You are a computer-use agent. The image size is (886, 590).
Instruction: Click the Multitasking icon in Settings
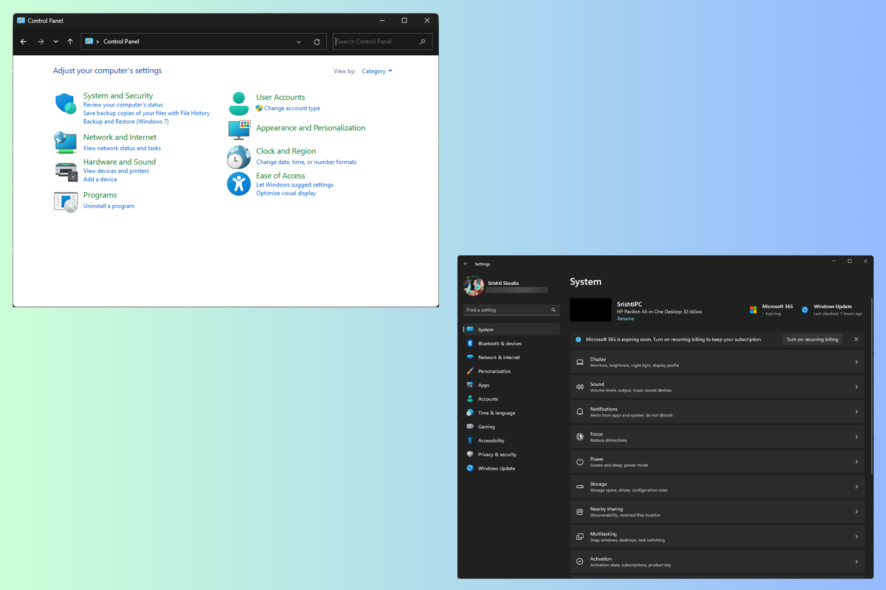[580, 536]
